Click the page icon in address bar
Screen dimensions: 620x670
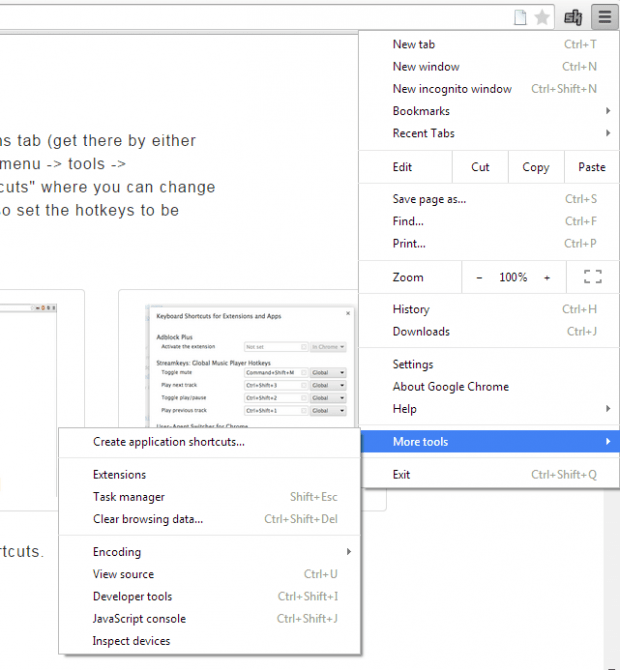coord(520,18)
